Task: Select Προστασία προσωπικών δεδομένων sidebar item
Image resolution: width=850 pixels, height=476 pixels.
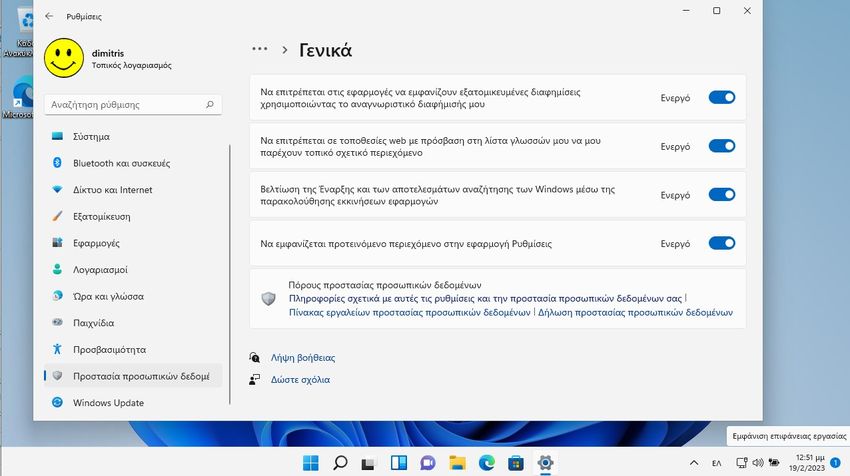Action: [x=133, y=376]
